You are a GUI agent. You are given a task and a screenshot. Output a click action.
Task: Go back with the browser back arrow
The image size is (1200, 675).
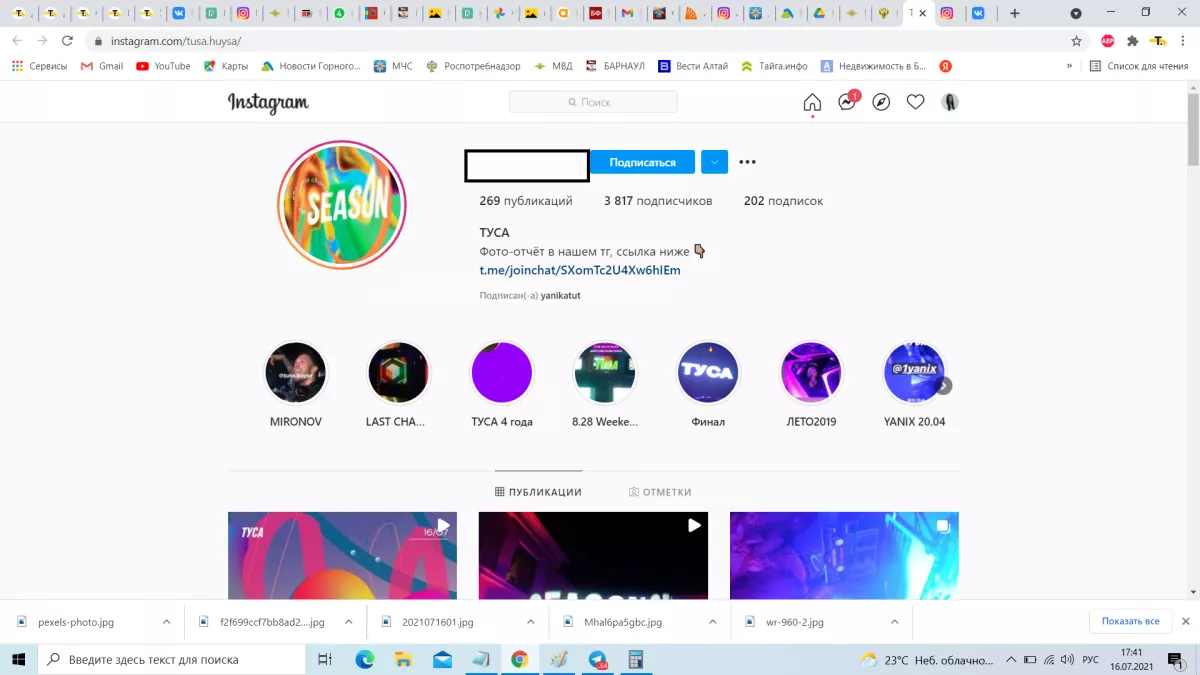pyautogui.click(x=16, y=41)
